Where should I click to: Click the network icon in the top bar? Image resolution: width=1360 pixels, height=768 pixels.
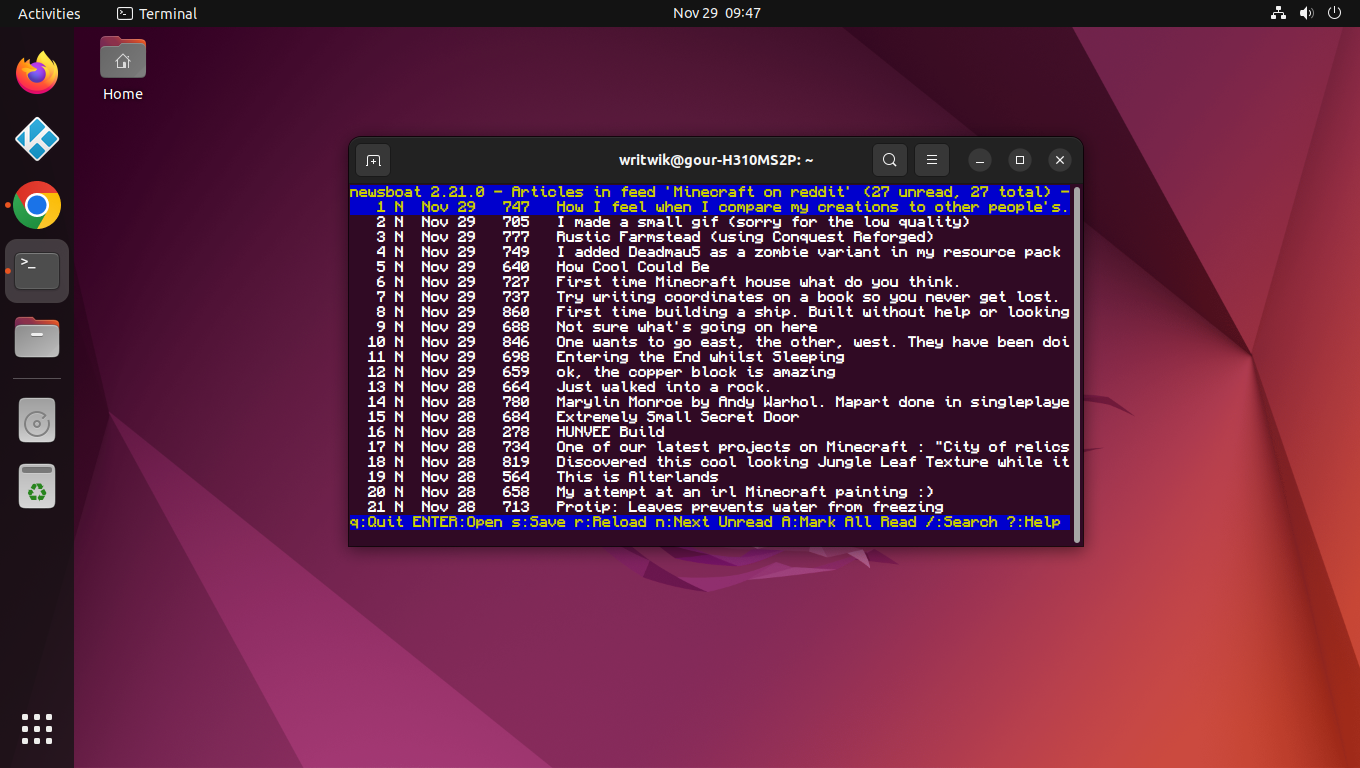pos(1278,13)
